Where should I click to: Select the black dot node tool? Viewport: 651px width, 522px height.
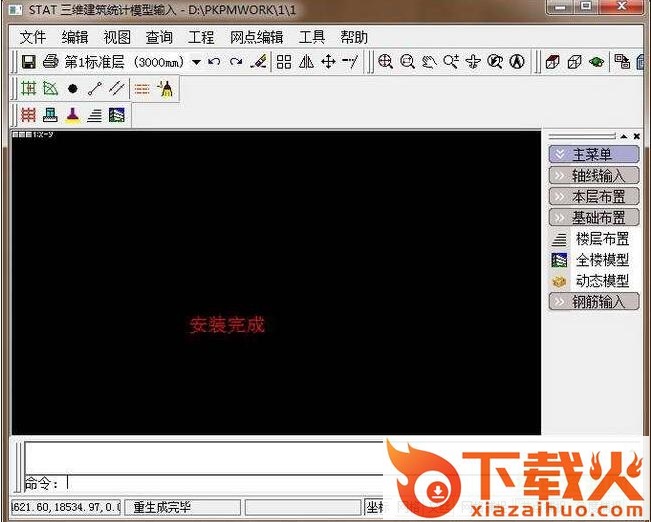pyautogui.click(x=73, y=88)
